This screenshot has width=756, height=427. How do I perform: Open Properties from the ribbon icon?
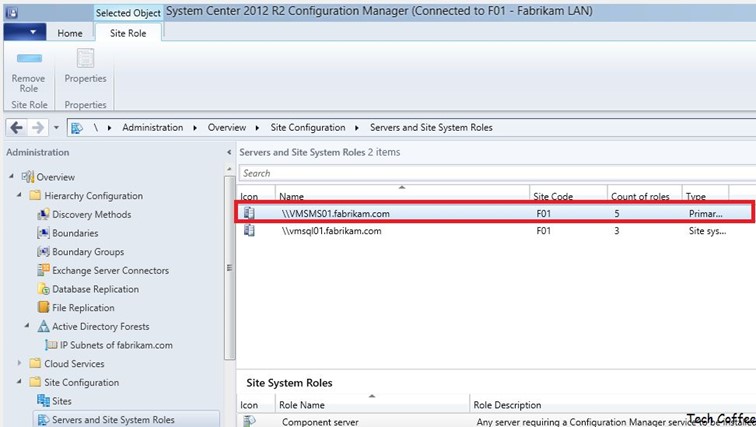pos(85,58)
